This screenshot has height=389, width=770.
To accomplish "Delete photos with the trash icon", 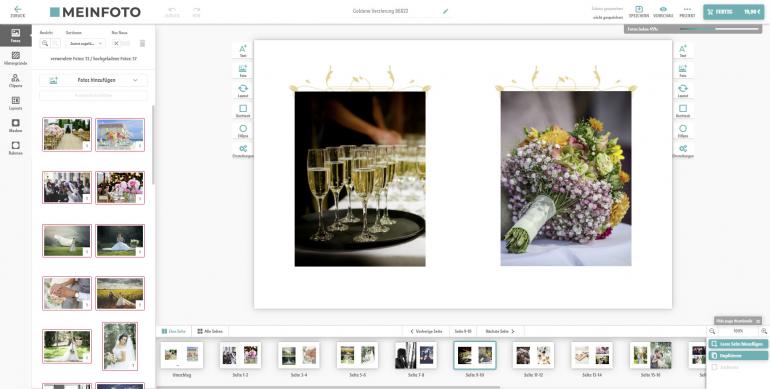I will [142, 44].
